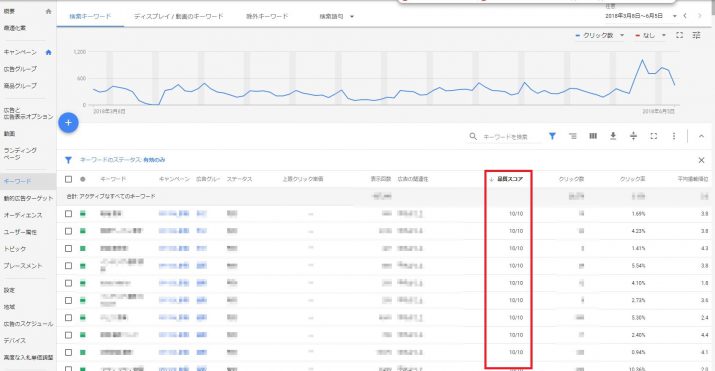Image resolution: width=715 pixels, height=371 pixels.
Task: Open 広告グループ in the sidebar
Action: coord(20,69)
